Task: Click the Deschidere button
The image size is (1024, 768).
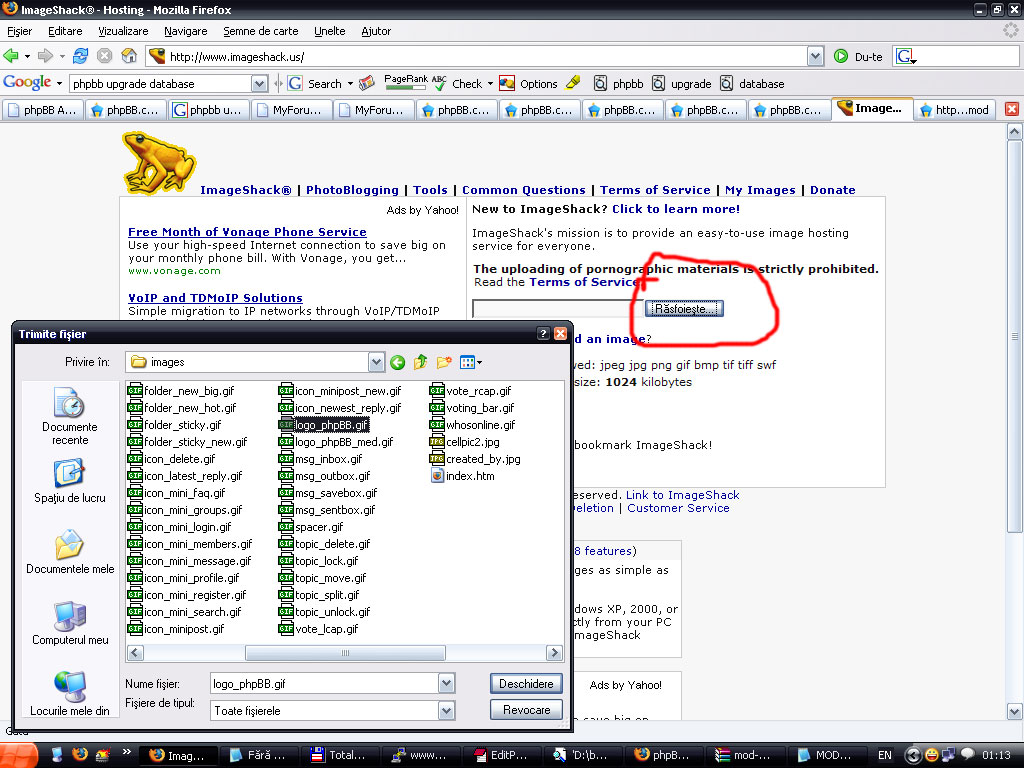Action: (x=526, y=684)
